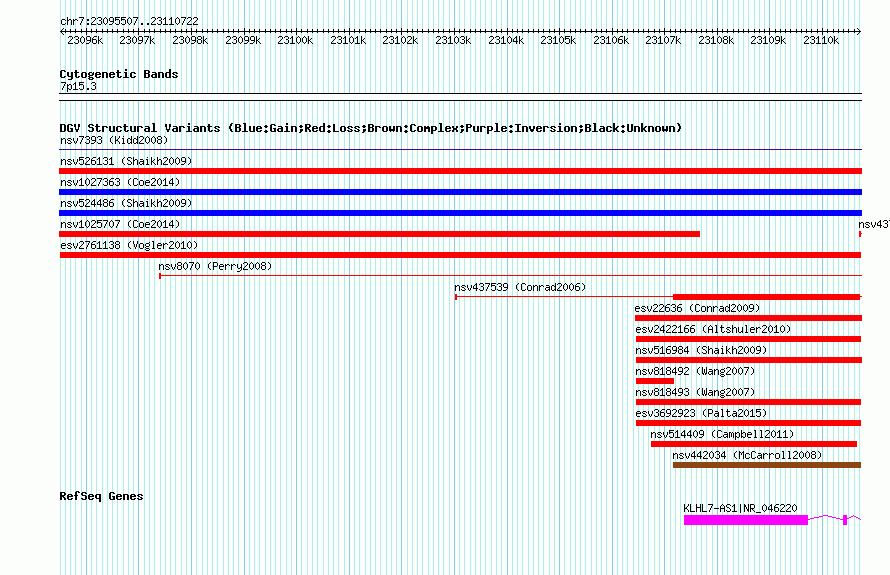Open the esv22636 (Conrad2009) label

pos(697,308)
